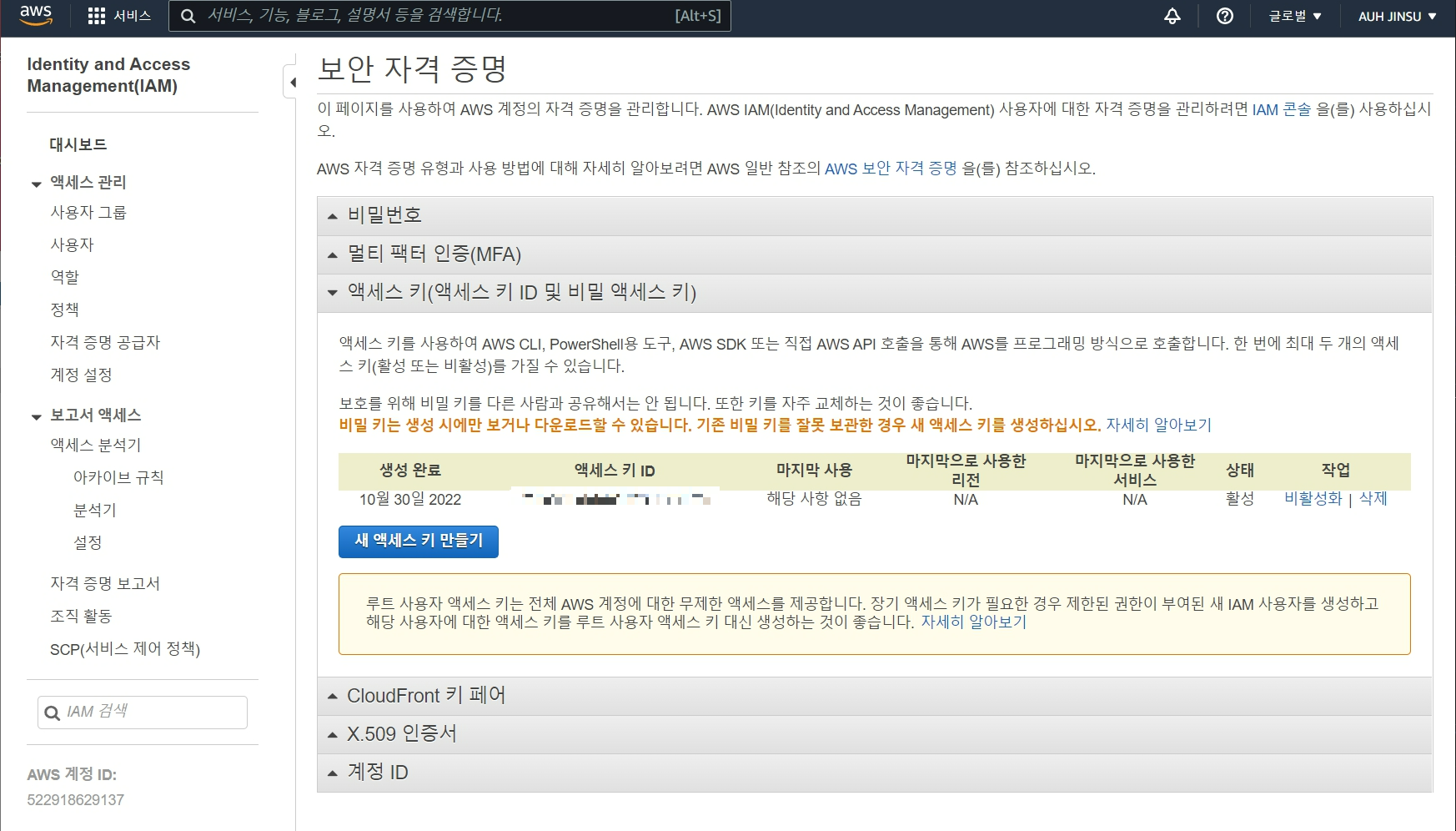
Task: Open the help question mark icon
Action: (x=1225, y=16)
